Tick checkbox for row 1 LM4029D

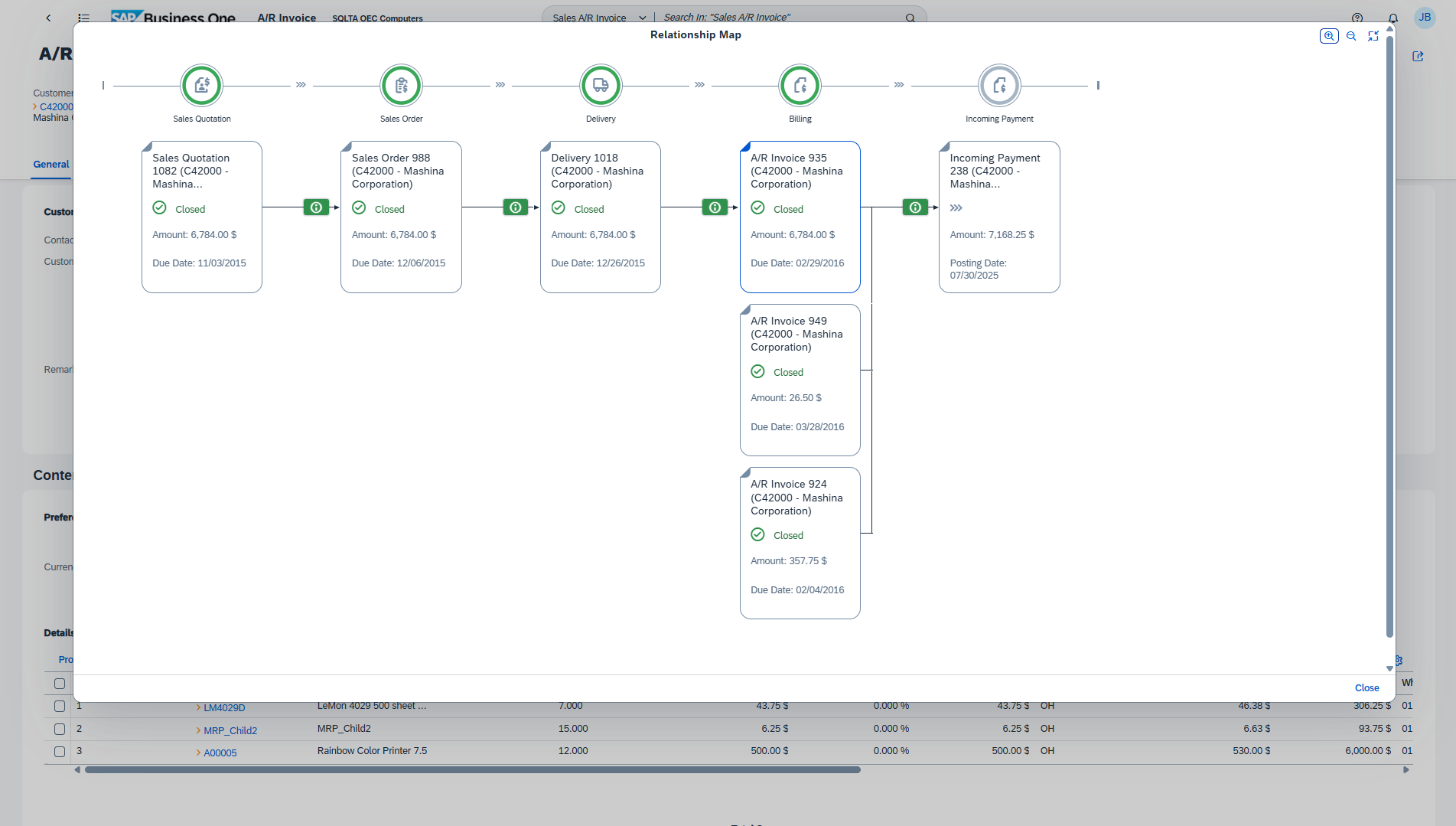[x=60, y=706]
